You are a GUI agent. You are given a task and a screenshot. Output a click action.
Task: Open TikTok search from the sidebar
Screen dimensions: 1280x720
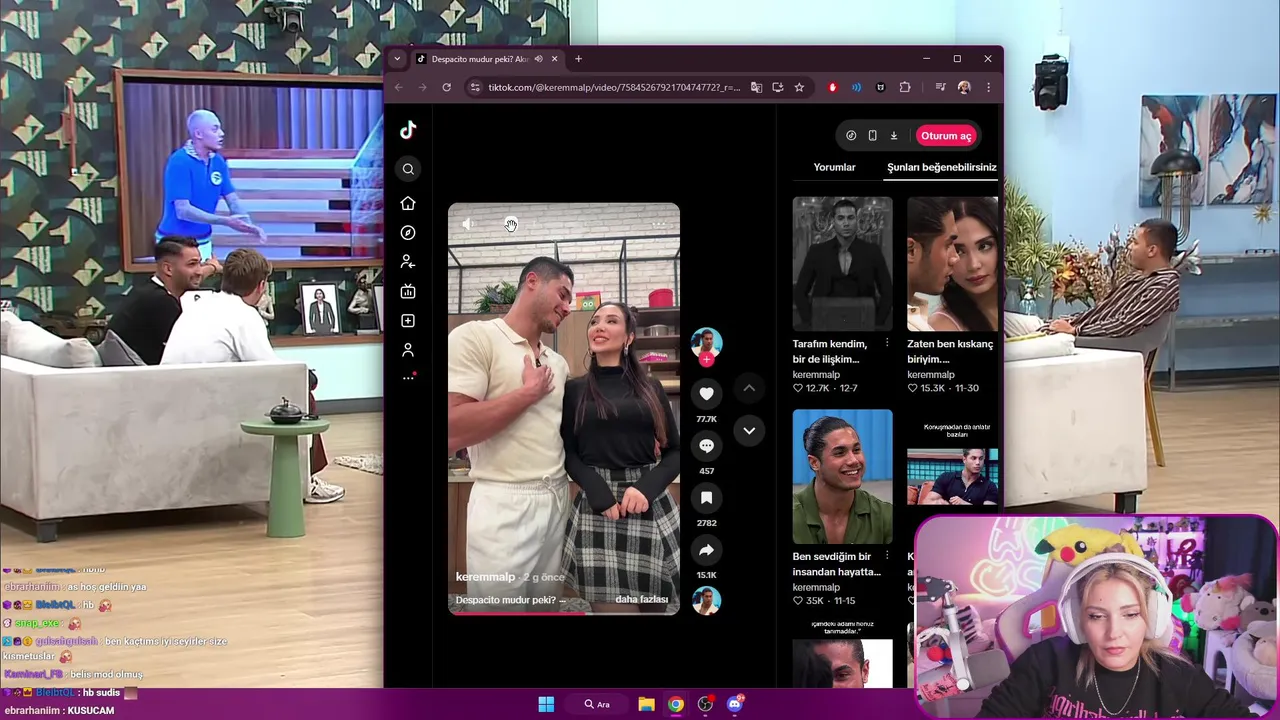[x=408, y=169]
